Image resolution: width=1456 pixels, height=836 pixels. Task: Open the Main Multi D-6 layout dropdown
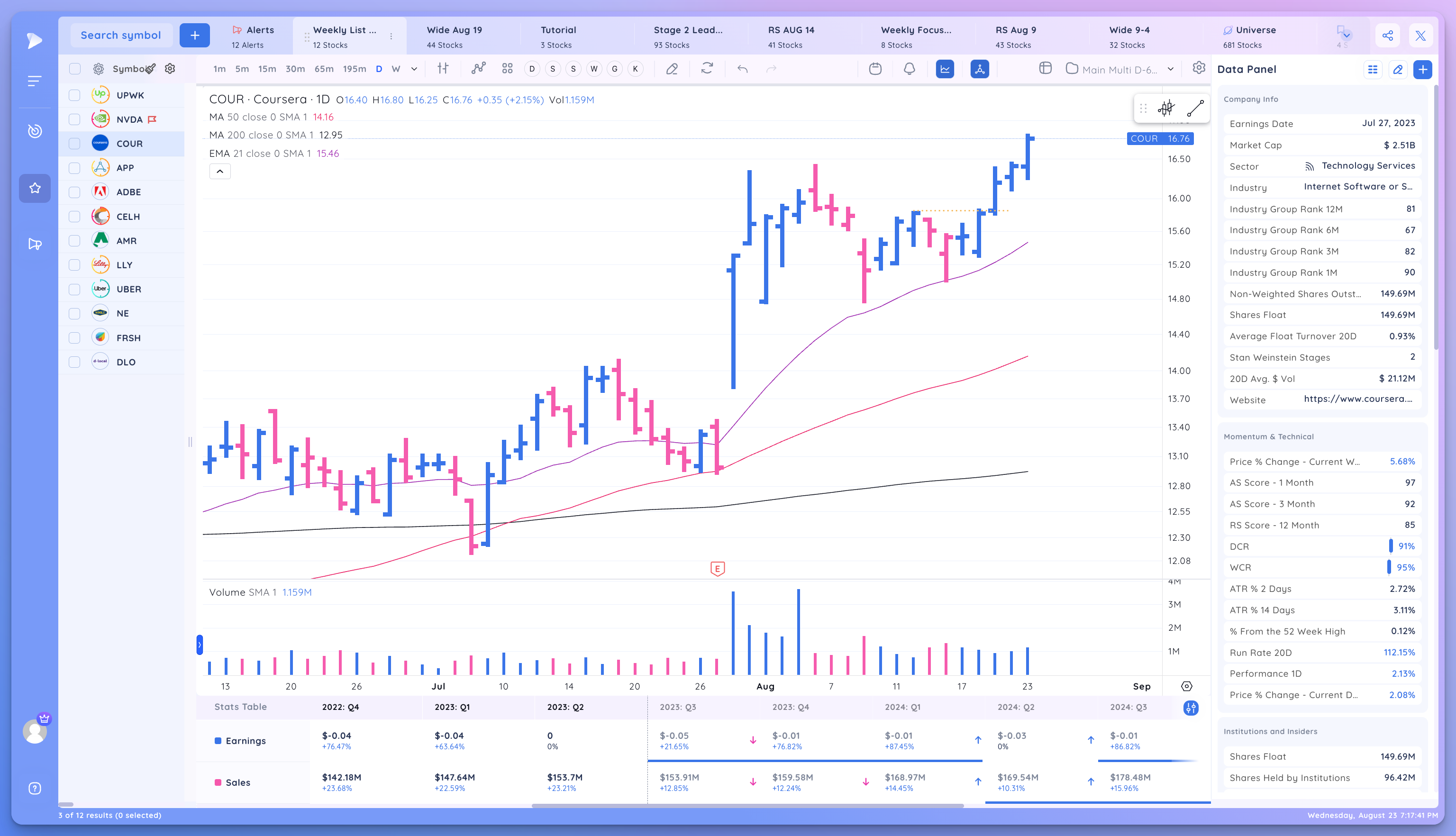click(x=1120, y=70)
